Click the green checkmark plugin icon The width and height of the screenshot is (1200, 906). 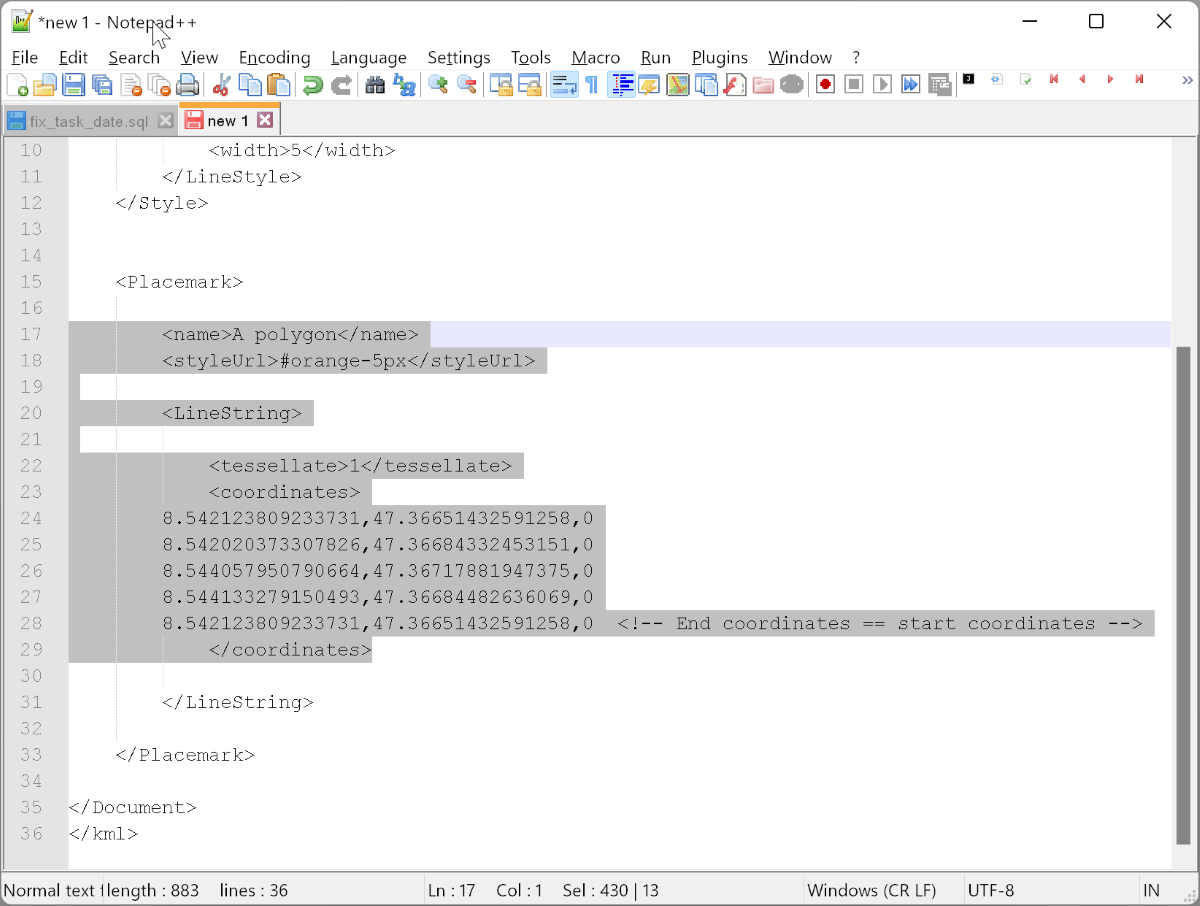(1025, 79)
